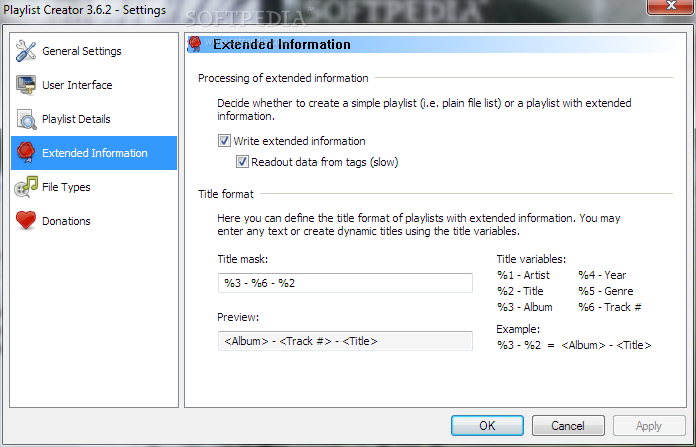Image resolution: width=696 pixels, height=447 pixels.
Task: Click the 'Processing of extended information' heading
Action: [283, 78]
